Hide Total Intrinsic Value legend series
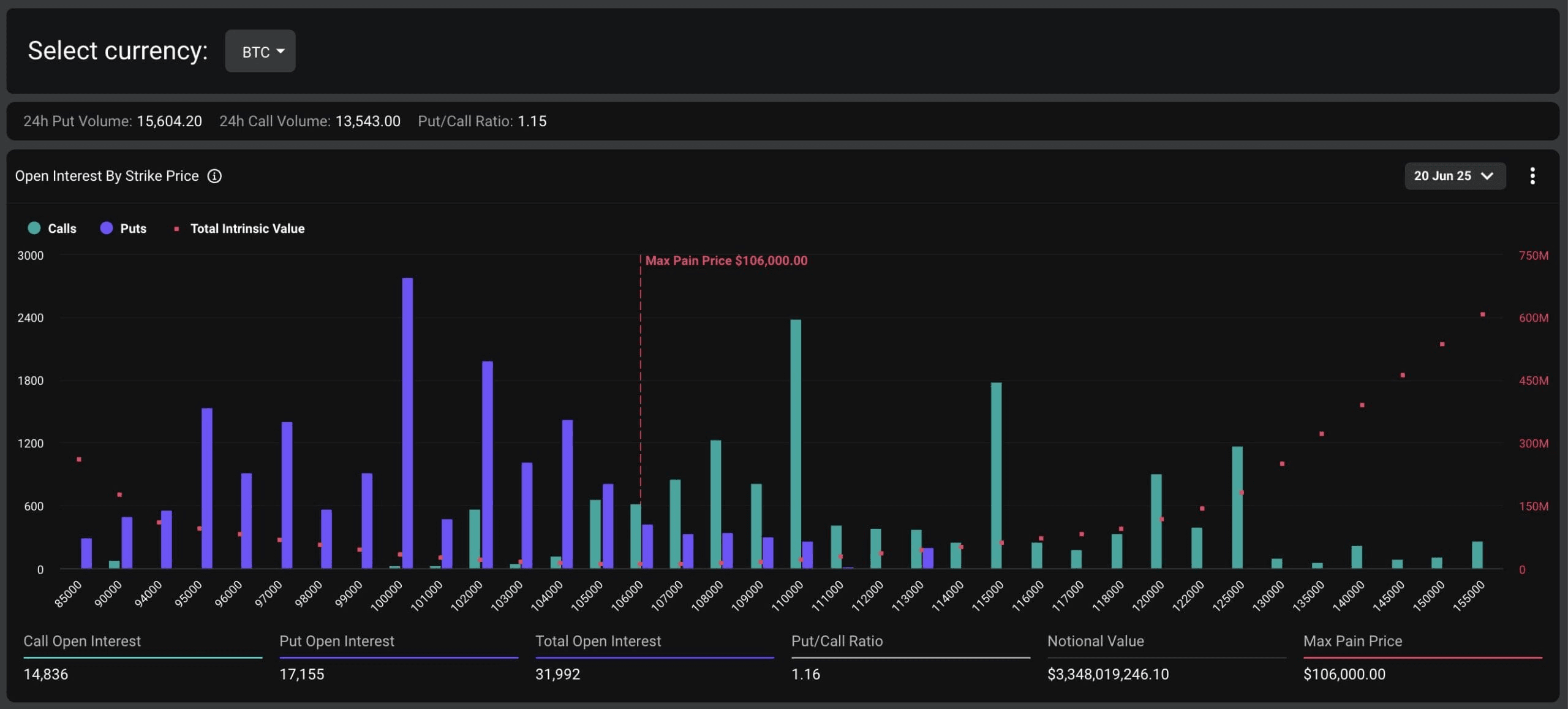Image resolution: width=1568 pixels, height=709 pixels. pyautogui.click(x=247, y=229)
